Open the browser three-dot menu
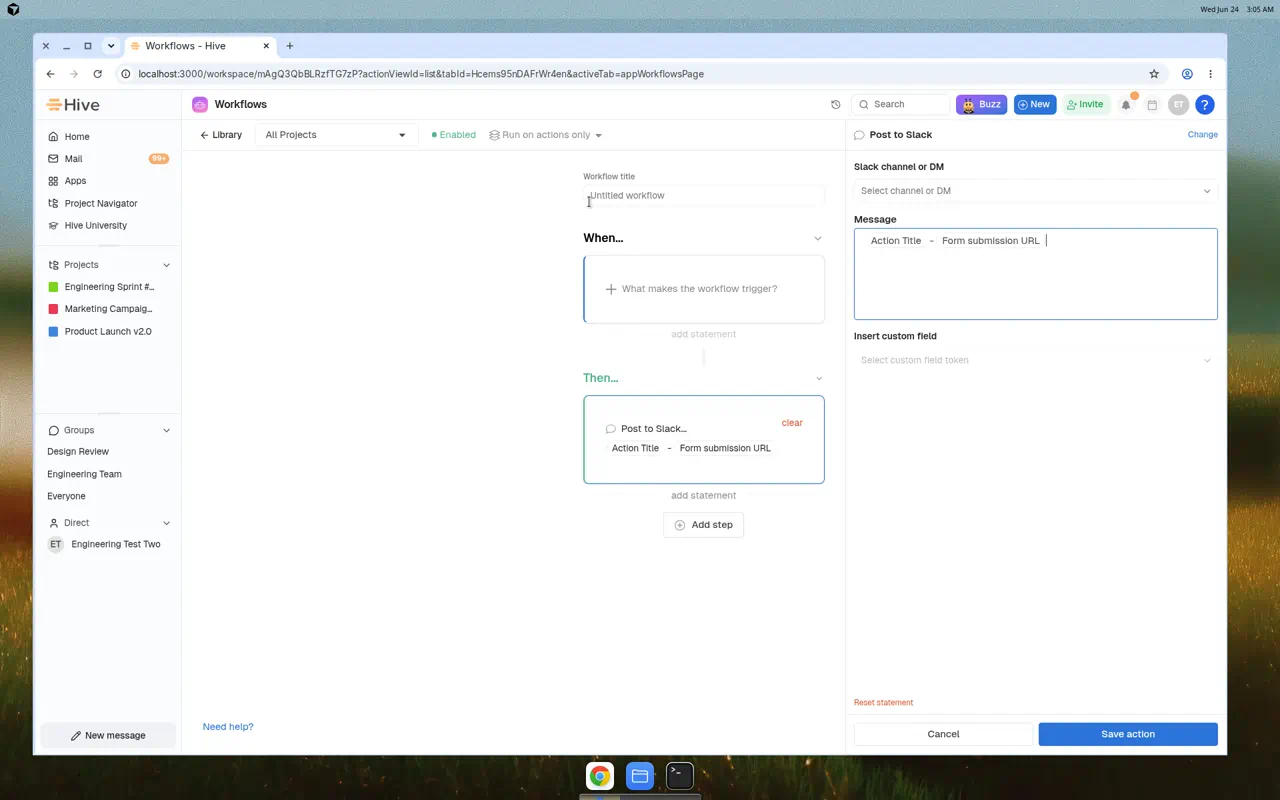The image size is (1280, 800). coord(1210,74)
